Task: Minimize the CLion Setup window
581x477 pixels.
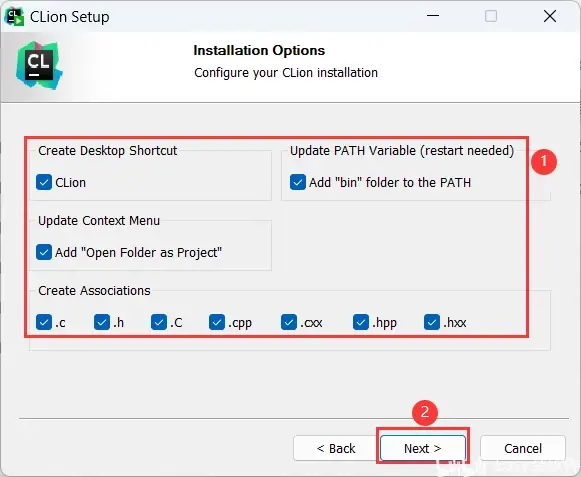Action: coord(433,16)
